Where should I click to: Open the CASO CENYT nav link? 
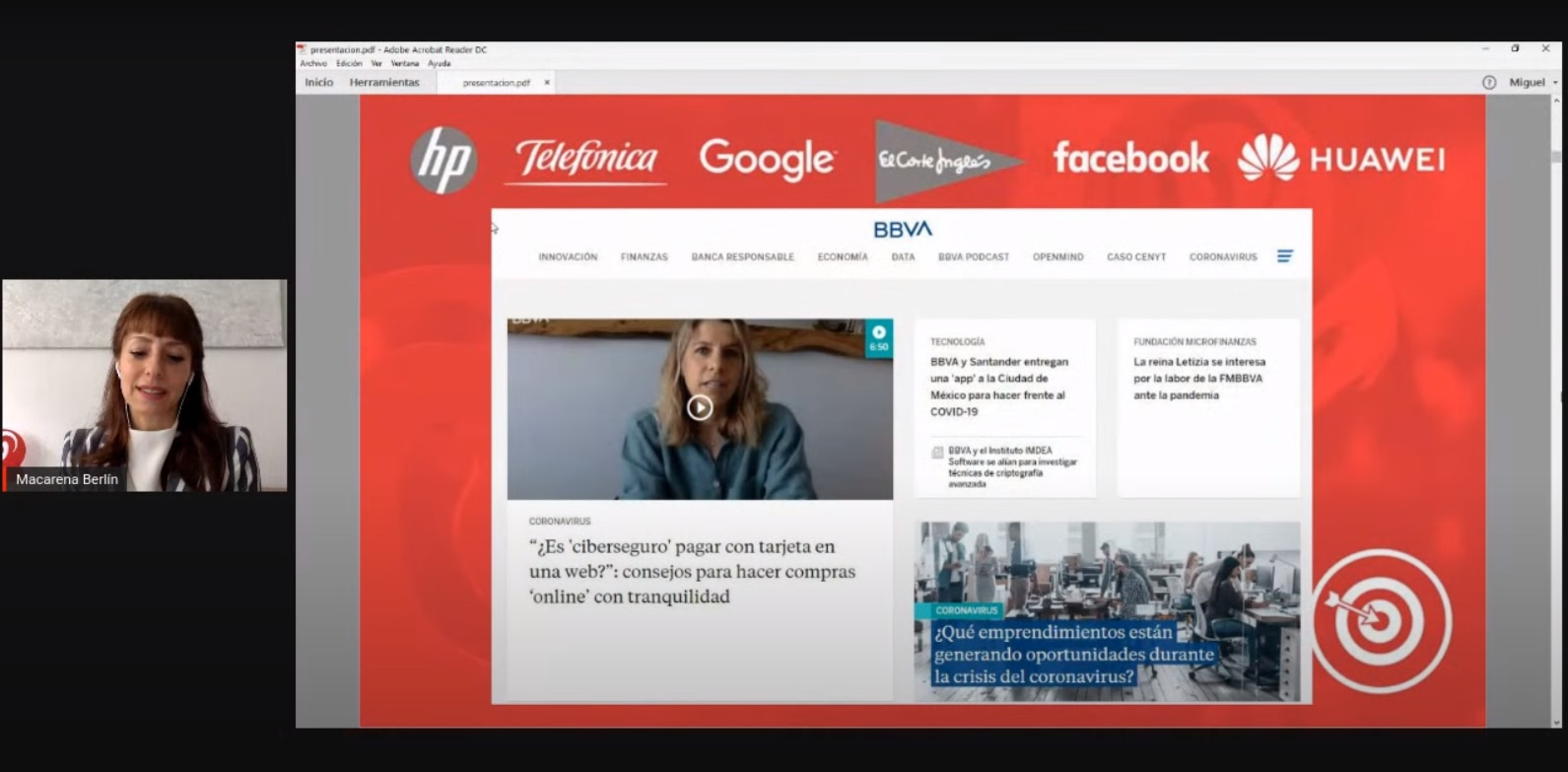[1136, 257]
